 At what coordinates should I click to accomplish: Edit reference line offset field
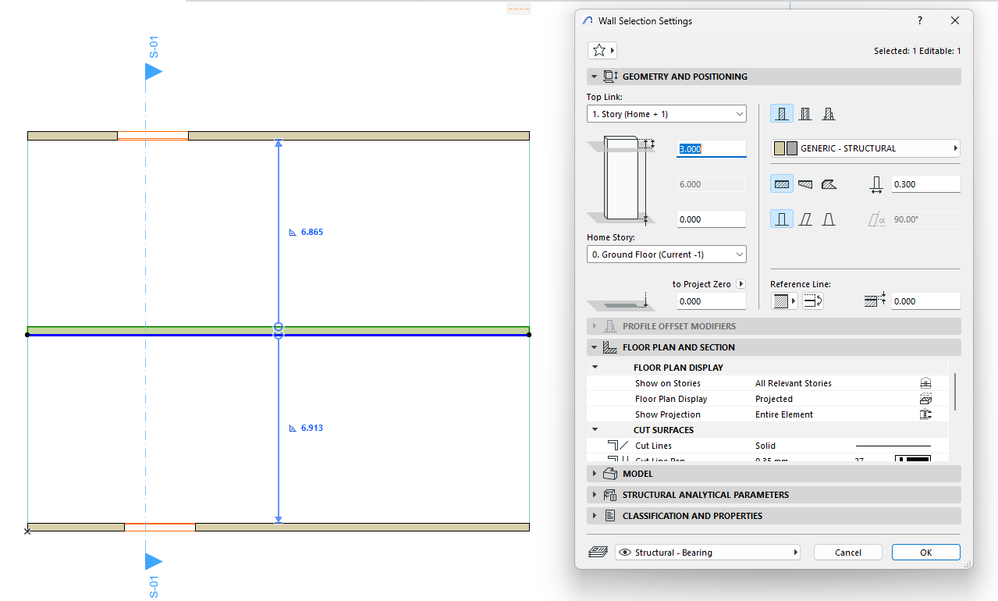pyautogui.click(x=925, y=301)
